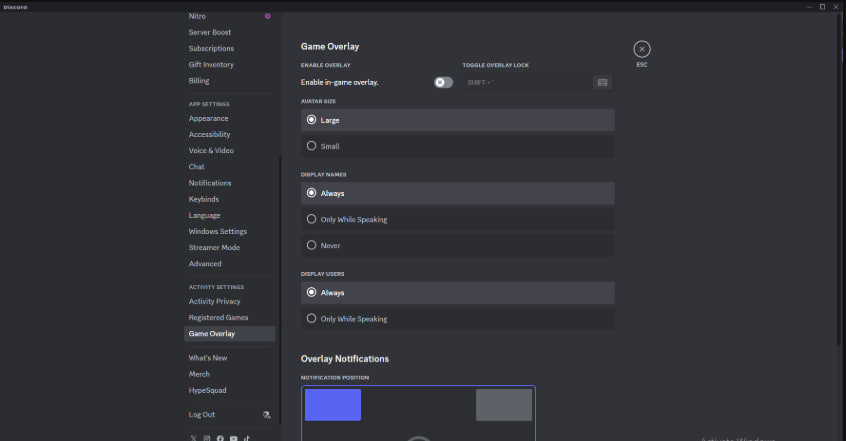This screenshot has width=846, height=441.
Task: Click the Nitro purple badge icon
Action: tap(267, 16)
